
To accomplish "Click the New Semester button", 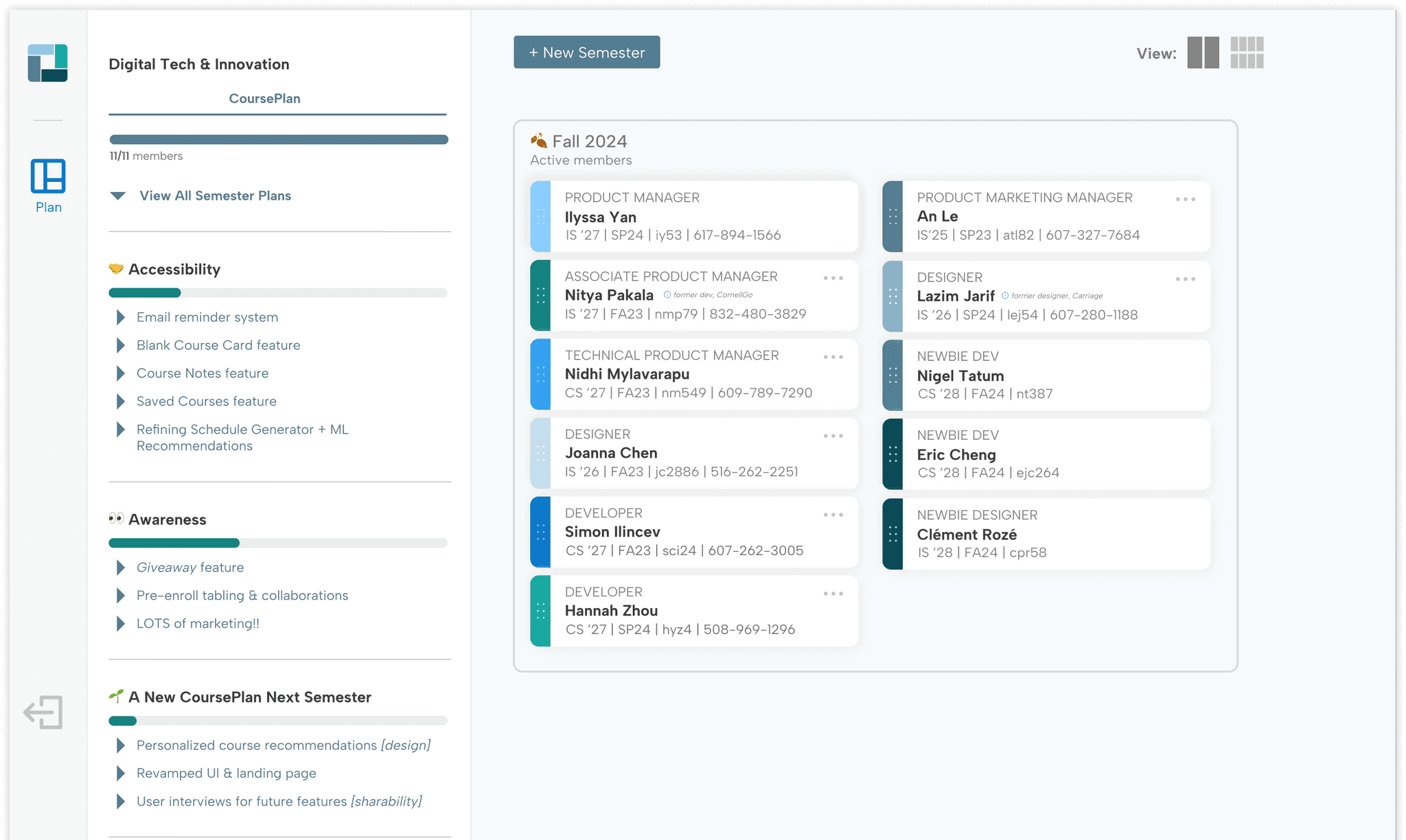I will tap(586, 53).
